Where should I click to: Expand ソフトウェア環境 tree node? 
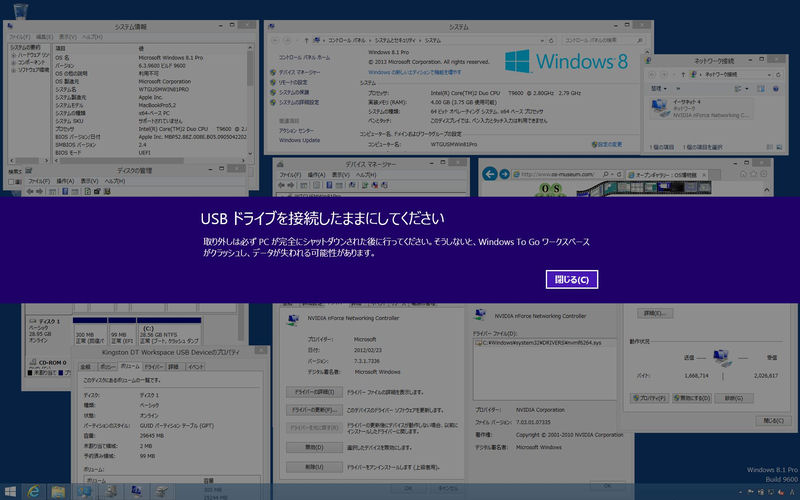pyautogui.click(x=14, y=69)
